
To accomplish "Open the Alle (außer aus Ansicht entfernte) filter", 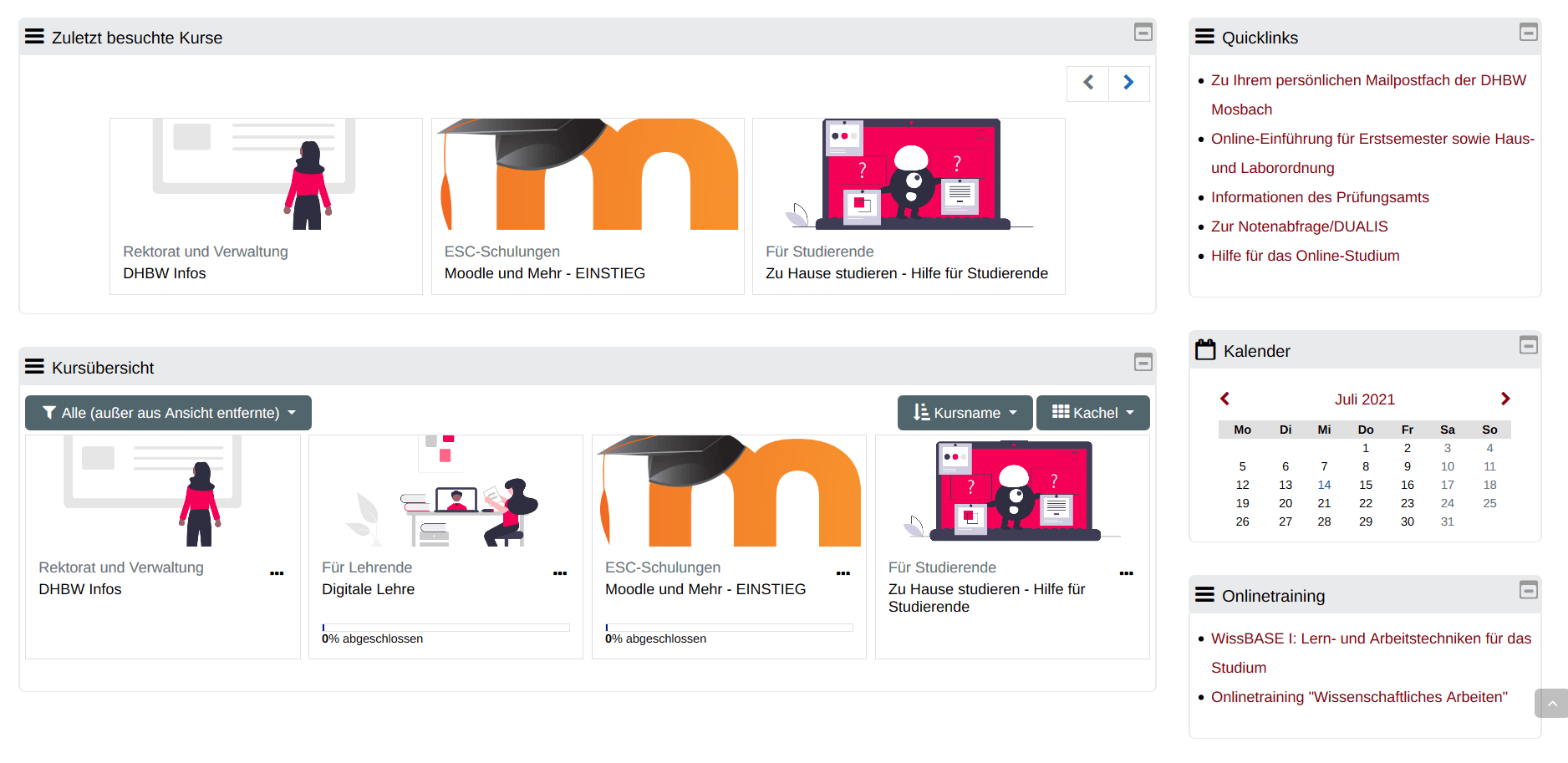I will pyautogui.click(x=168, y=413).
